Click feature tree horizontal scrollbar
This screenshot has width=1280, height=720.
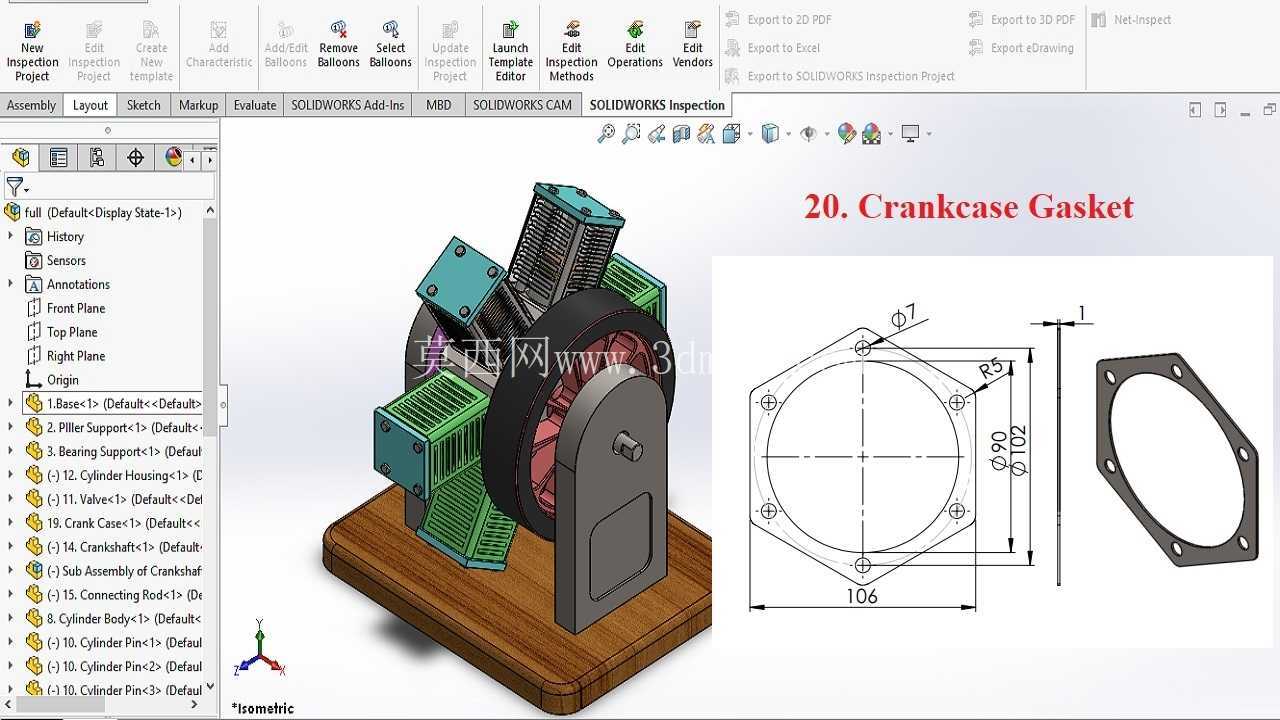pos(60,704)
